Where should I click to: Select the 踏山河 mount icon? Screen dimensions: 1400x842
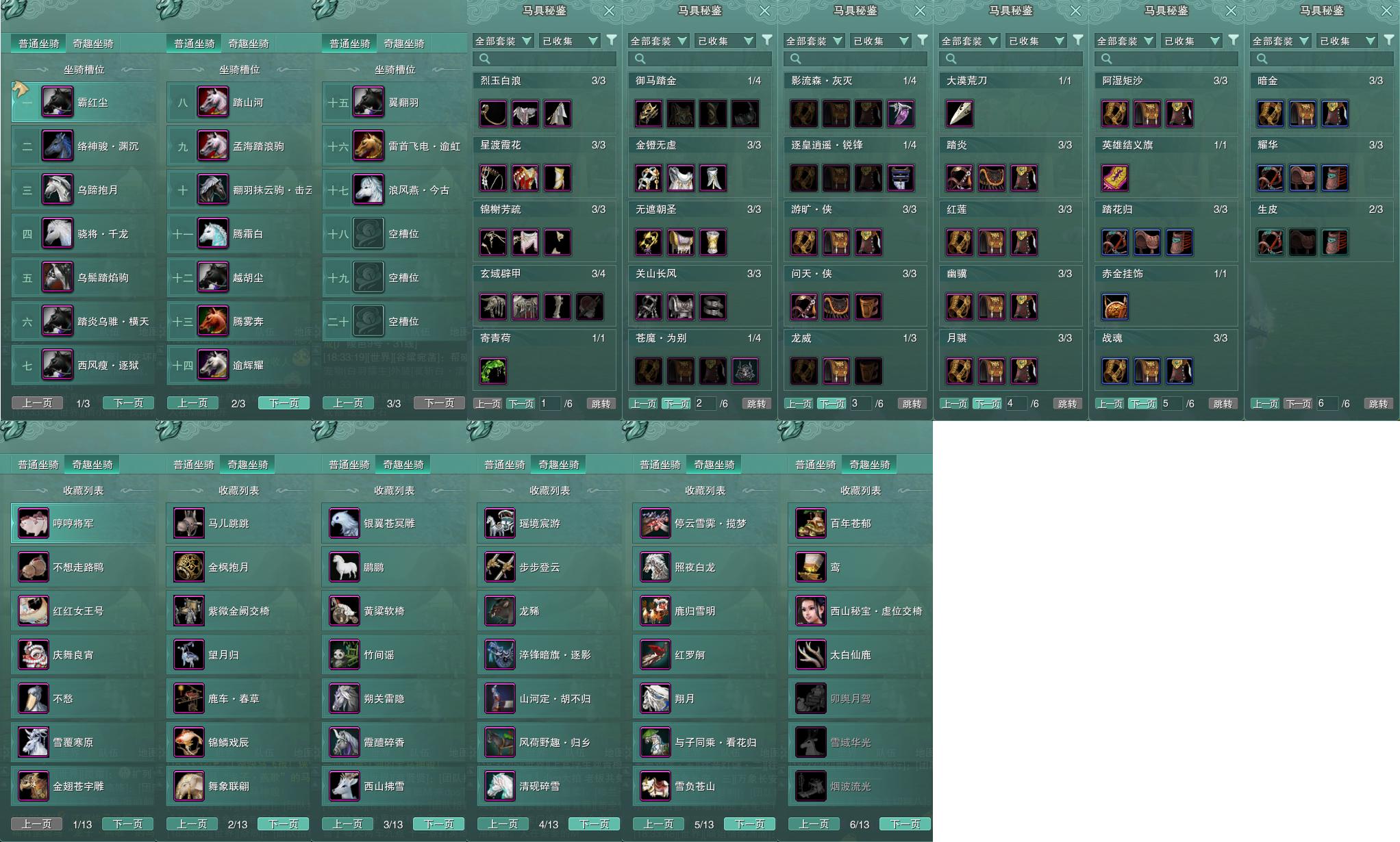(x=213, y=101)
